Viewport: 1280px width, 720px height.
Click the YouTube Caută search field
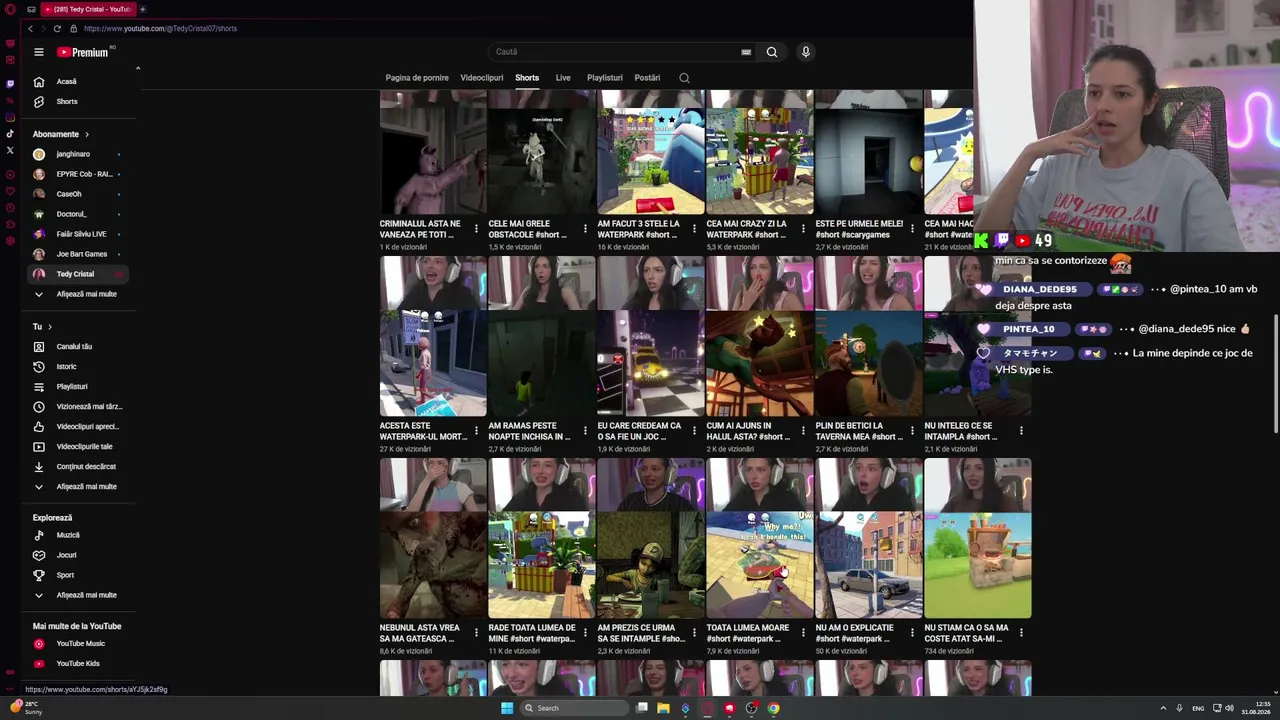point(615,52)
